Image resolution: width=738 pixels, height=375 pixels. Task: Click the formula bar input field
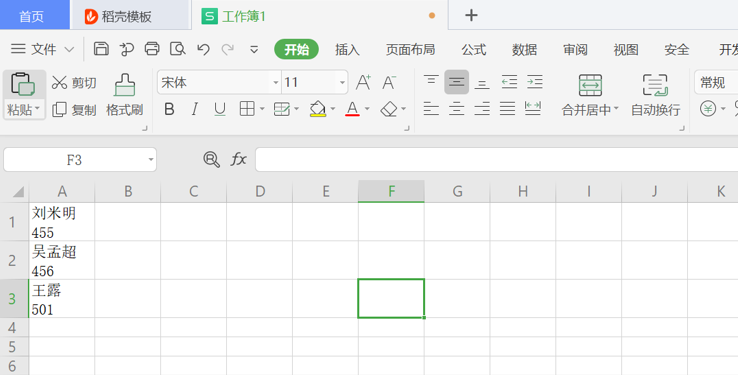[x=497, y=160]
